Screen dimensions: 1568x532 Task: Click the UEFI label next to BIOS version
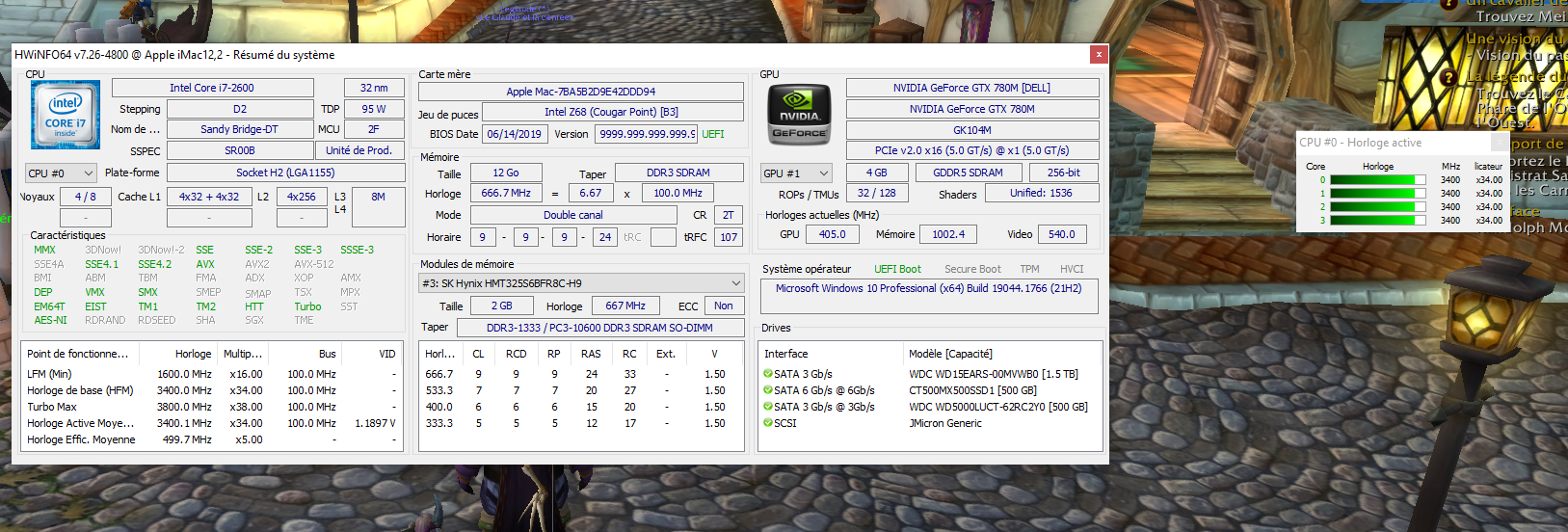[x=713, y=134]
